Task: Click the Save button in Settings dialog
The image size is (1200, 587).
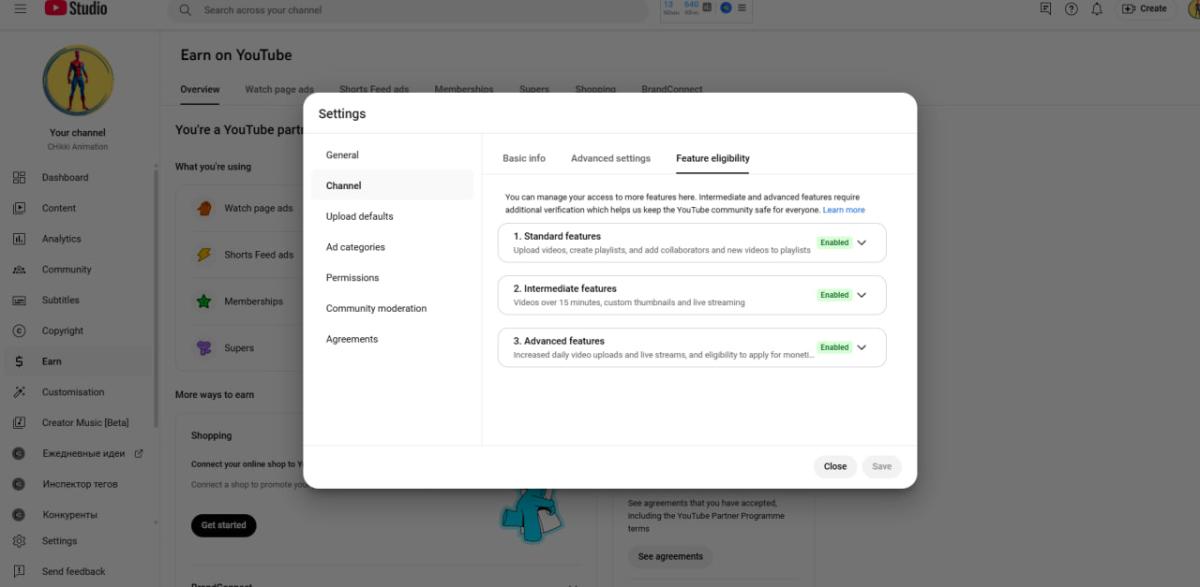Action: coord(882,467)
